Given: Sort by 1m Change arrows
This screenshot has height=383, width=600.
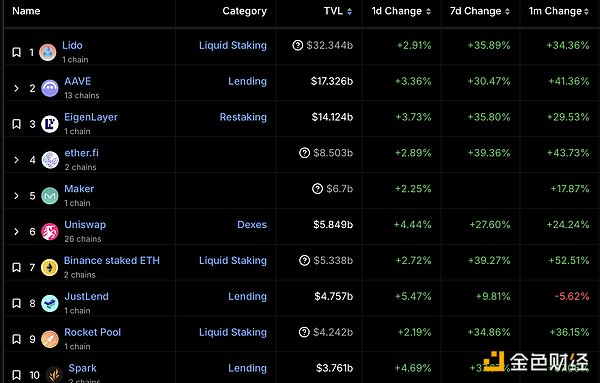Looking at the screenshot, I should [x=586, y=11].
